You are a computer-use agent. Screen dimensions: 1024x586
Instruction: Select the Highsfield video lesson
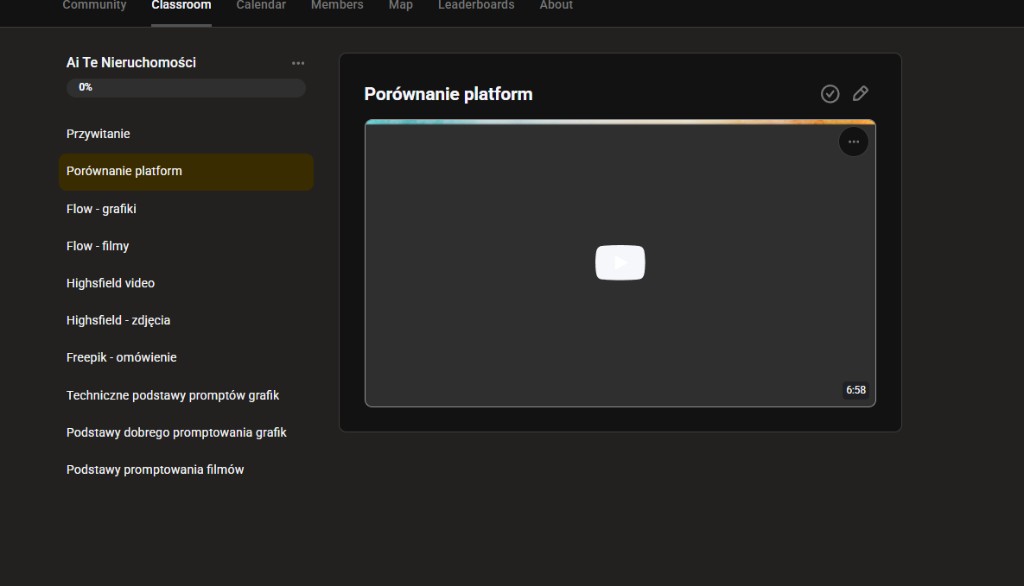click(x=110, y=283)
